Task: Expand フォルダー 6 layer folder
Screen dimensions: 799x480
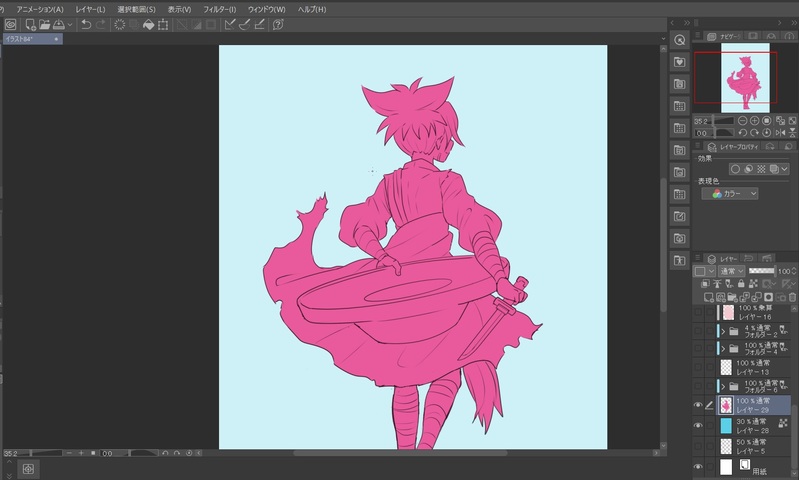Action: (723, 386)
